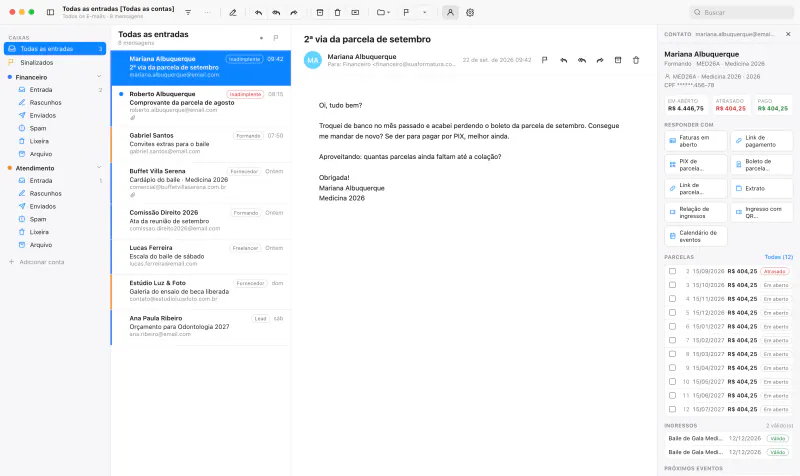Check parcela 10 dated 15/05/2027
Image resolution: width=800 pixels, height=476 pixels.
(672, 382)
